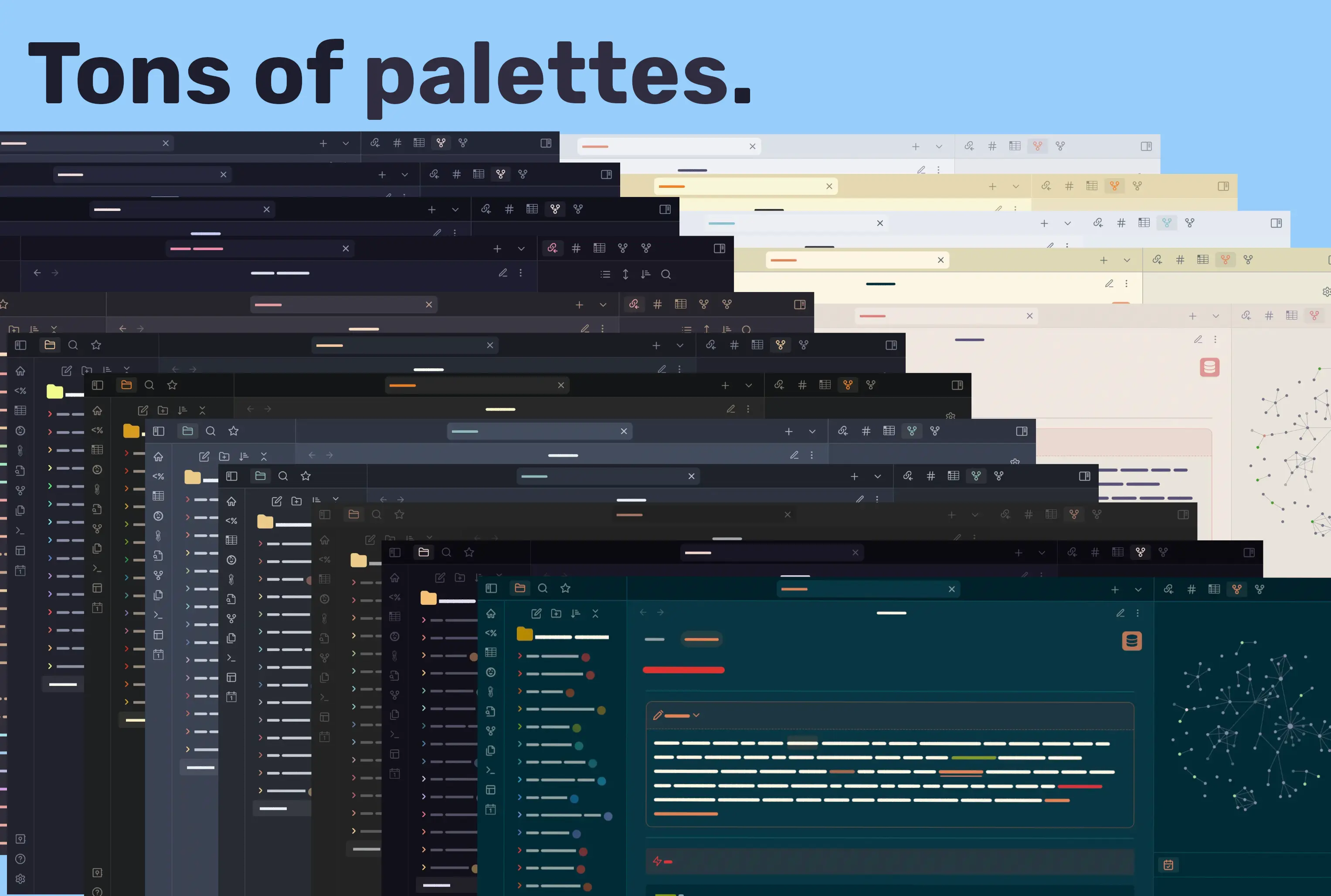Viewport: 1331px width, 896px height.
Task: Switch to backlinks tab in teal right sidebar
Action: point(1168,589)
